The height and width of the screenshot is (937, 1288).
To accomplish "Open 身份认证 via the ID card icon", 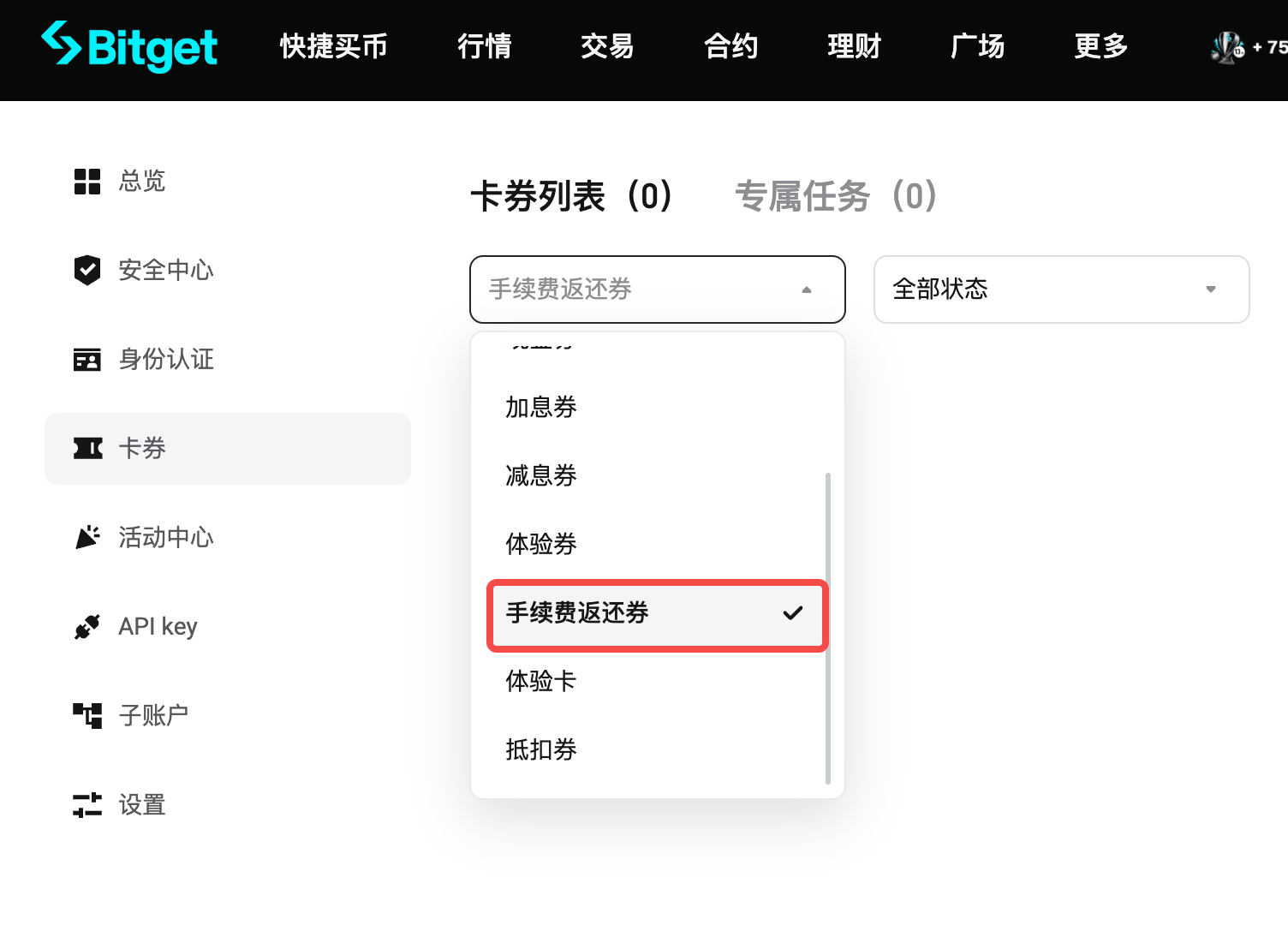I will click(x=86, y=359).
